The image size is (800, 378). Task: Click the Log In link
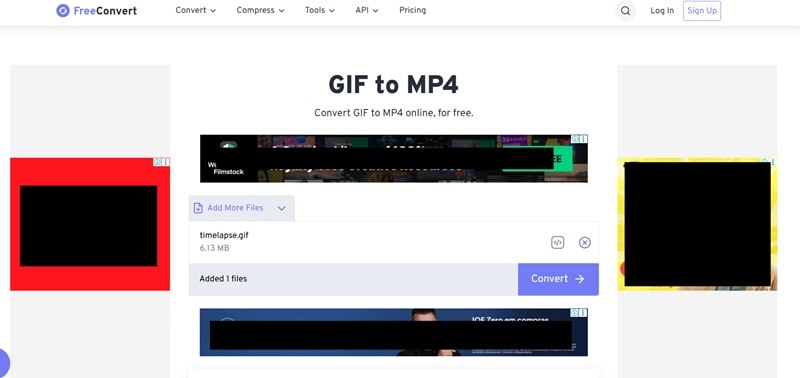coord(662,11)
